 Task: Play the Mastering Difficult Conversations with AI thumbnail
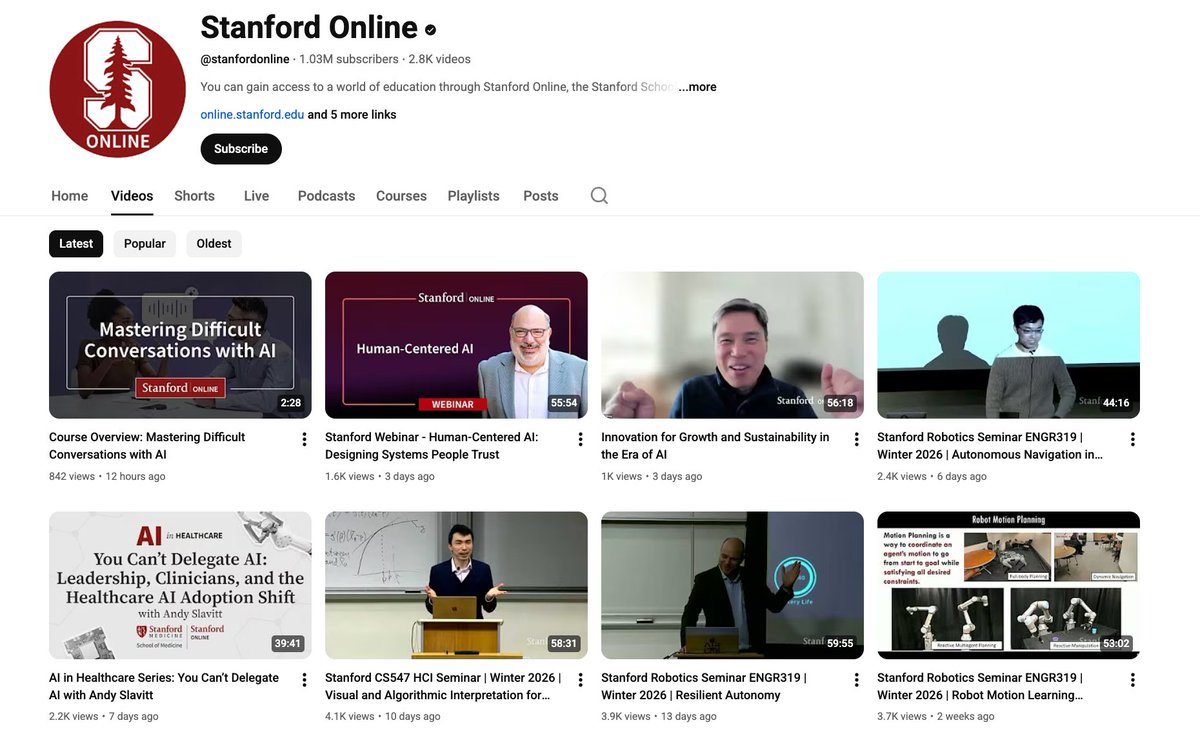click(180, 345)
